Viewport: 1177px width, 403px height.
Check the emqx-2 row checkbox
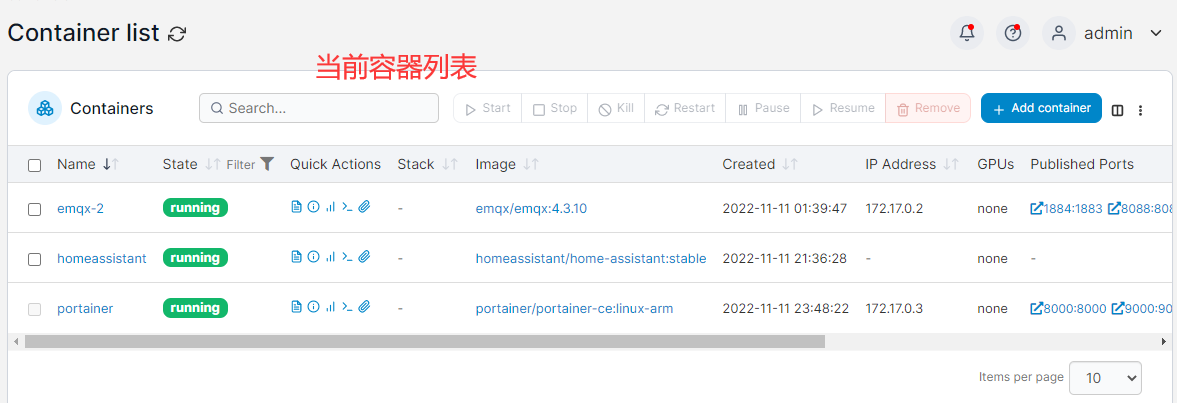(x=35, y=209)
